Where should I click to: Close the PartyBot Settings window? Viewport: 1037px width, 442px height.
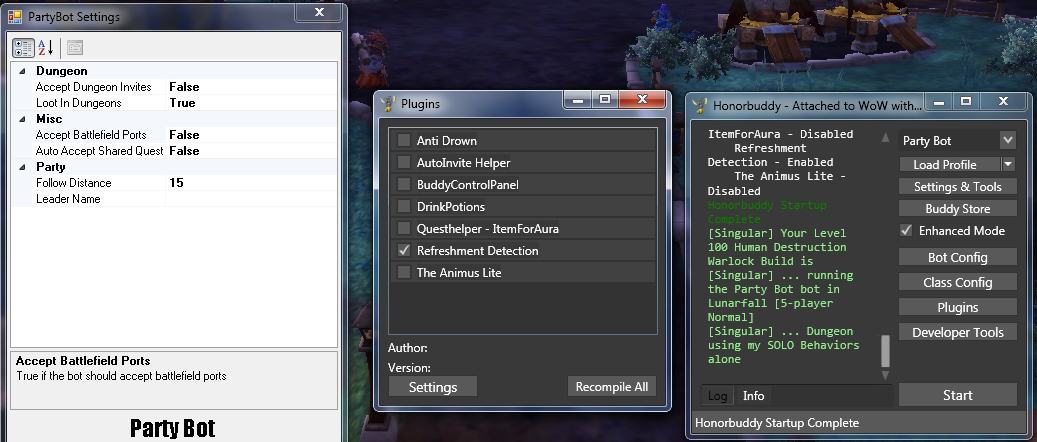click(x=319, y=12)
